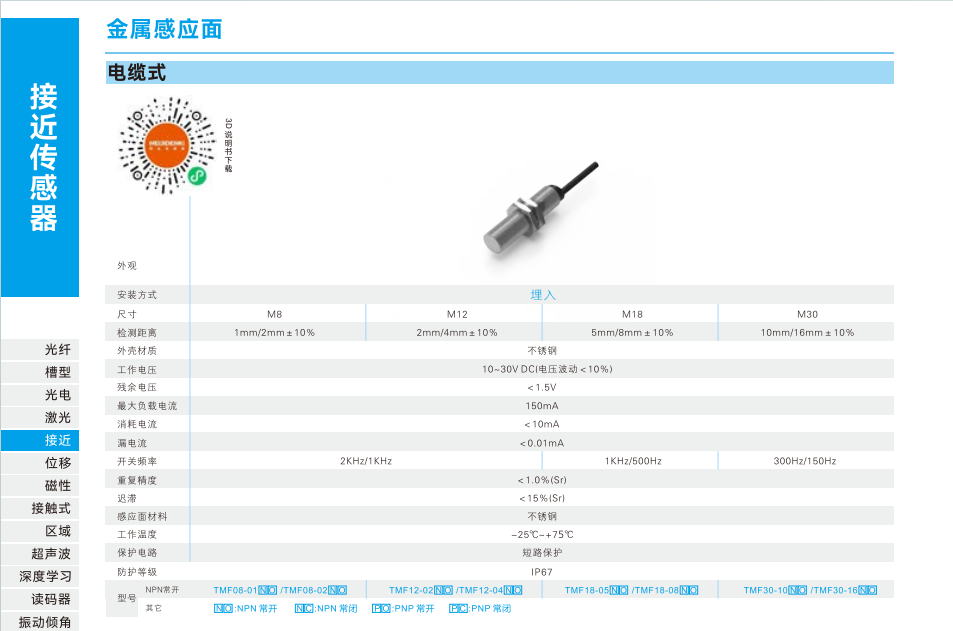Click the PO: PNP 常开 legend box
Image resolution: width=953 pixels, height=631 pixels.
click(380, 608)
